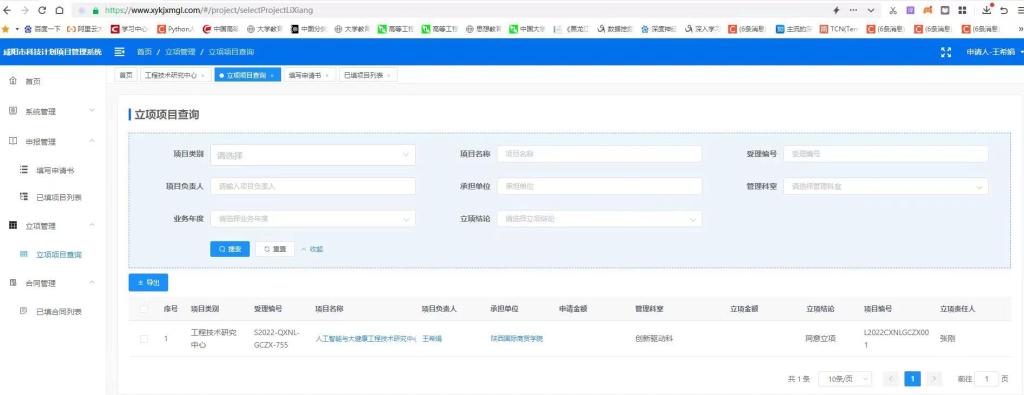Click the 首页 breadcrumb link
The height and width of the screenshot is (395, 1024).
144,52
